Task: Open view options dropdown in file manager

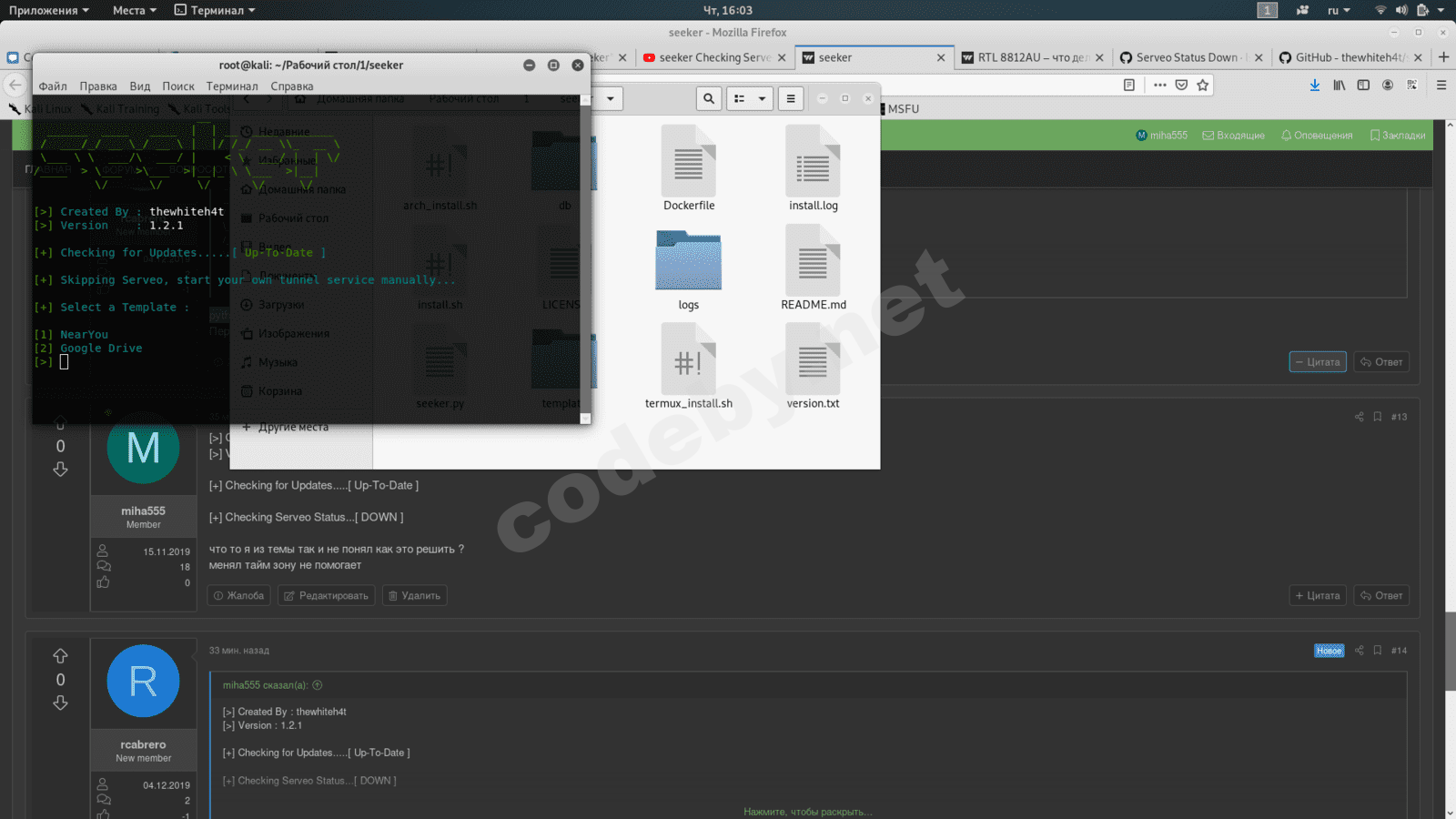Action: click(x=763, y=98)
